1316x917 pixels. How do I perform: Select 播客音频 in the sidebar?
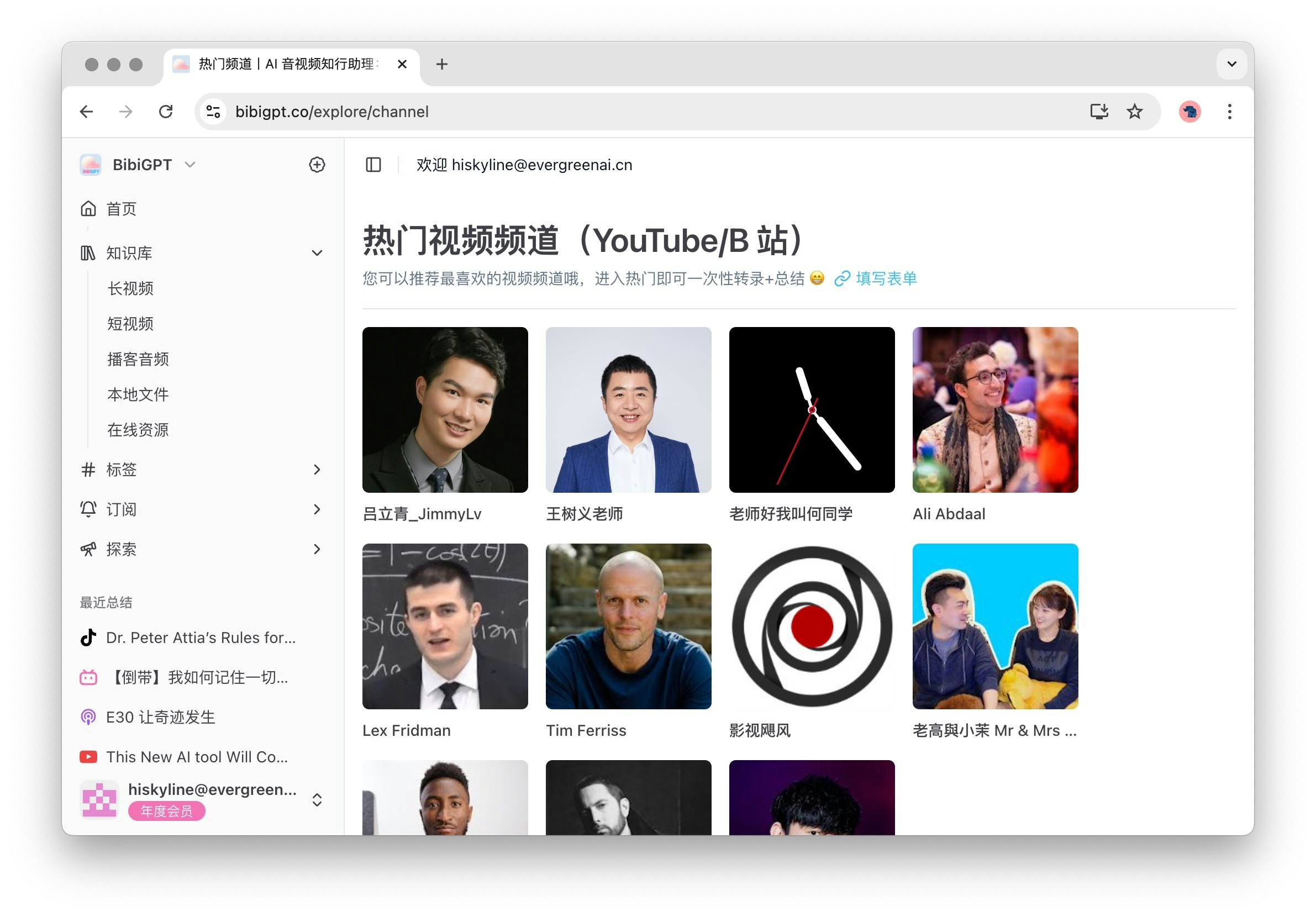coord(138,359)
